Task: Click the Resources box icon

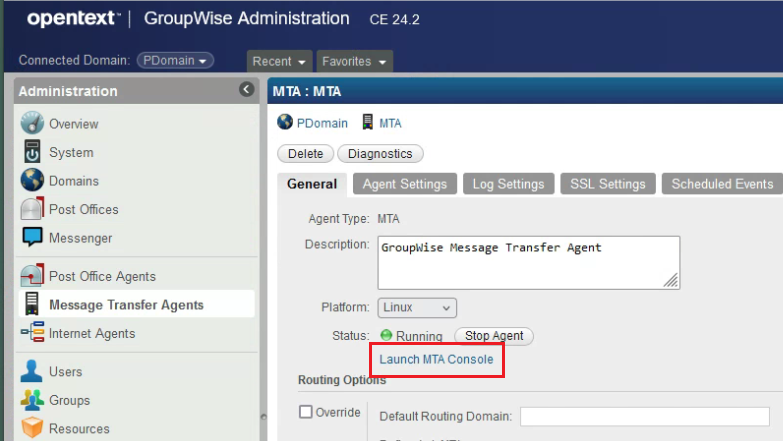Action: pyautogui.click(x=32, y=428)
